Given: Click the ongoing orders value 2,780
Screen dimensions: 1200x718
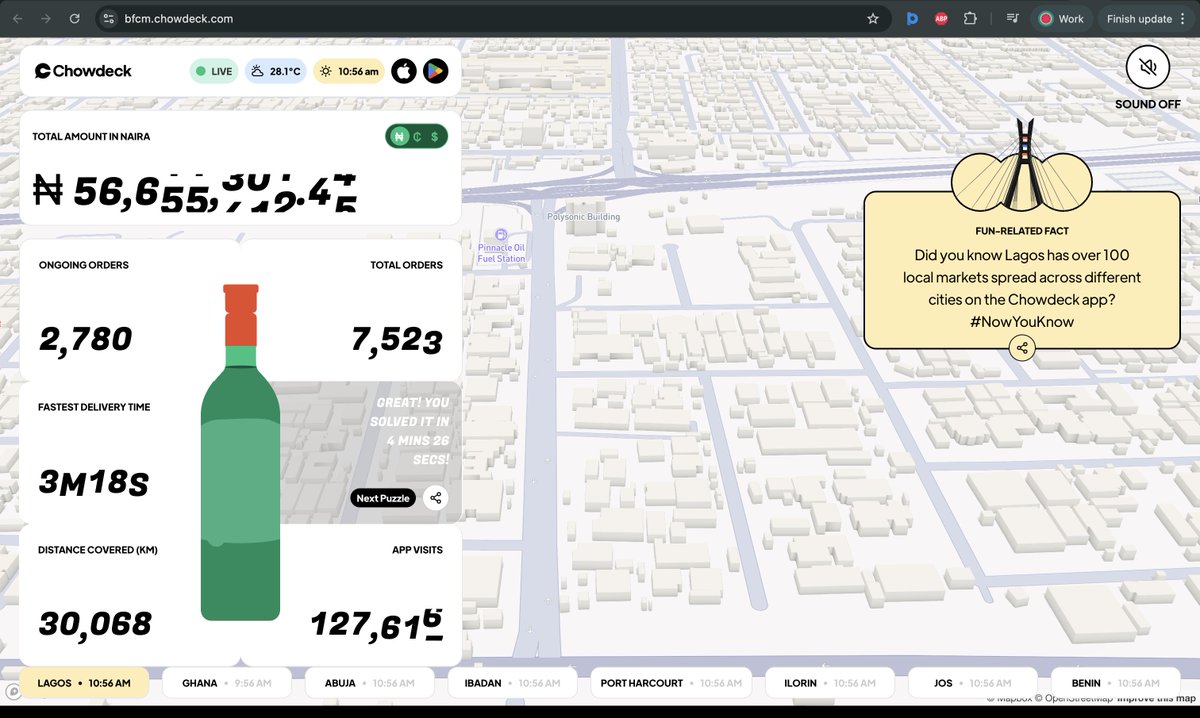Looking at the screenshot, I should 85,339.
